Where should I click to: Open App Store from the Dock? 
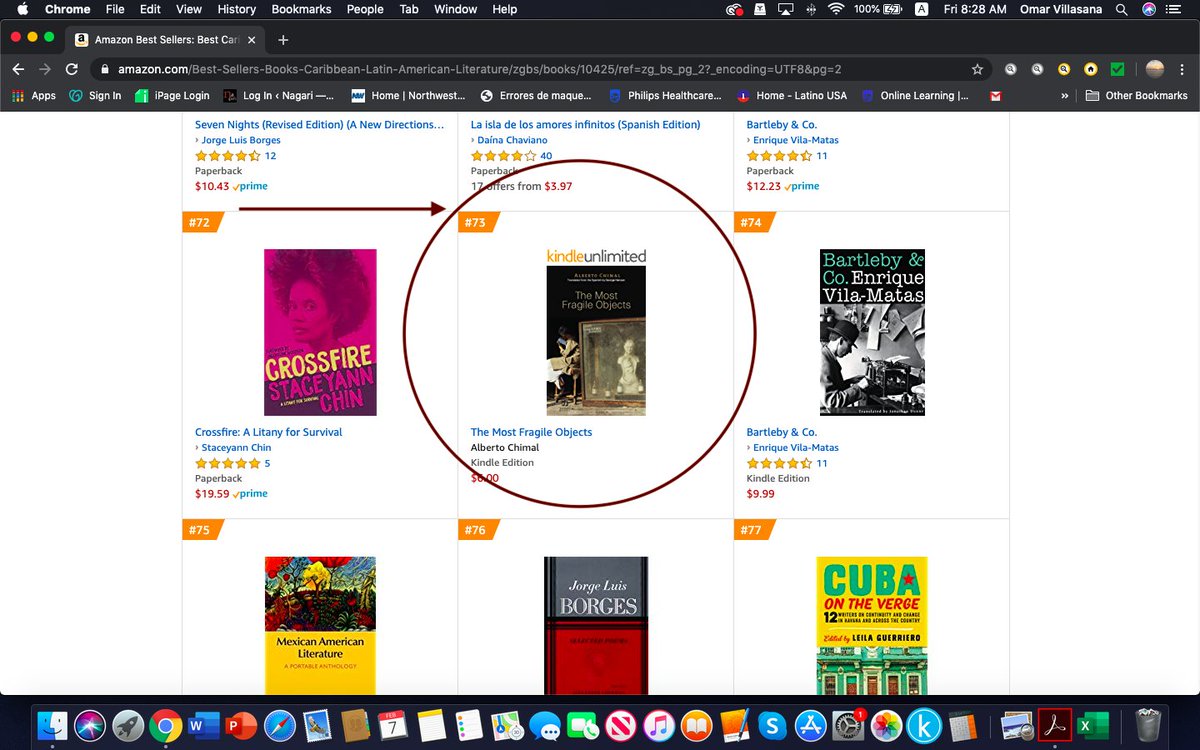(x=809, y=724)
